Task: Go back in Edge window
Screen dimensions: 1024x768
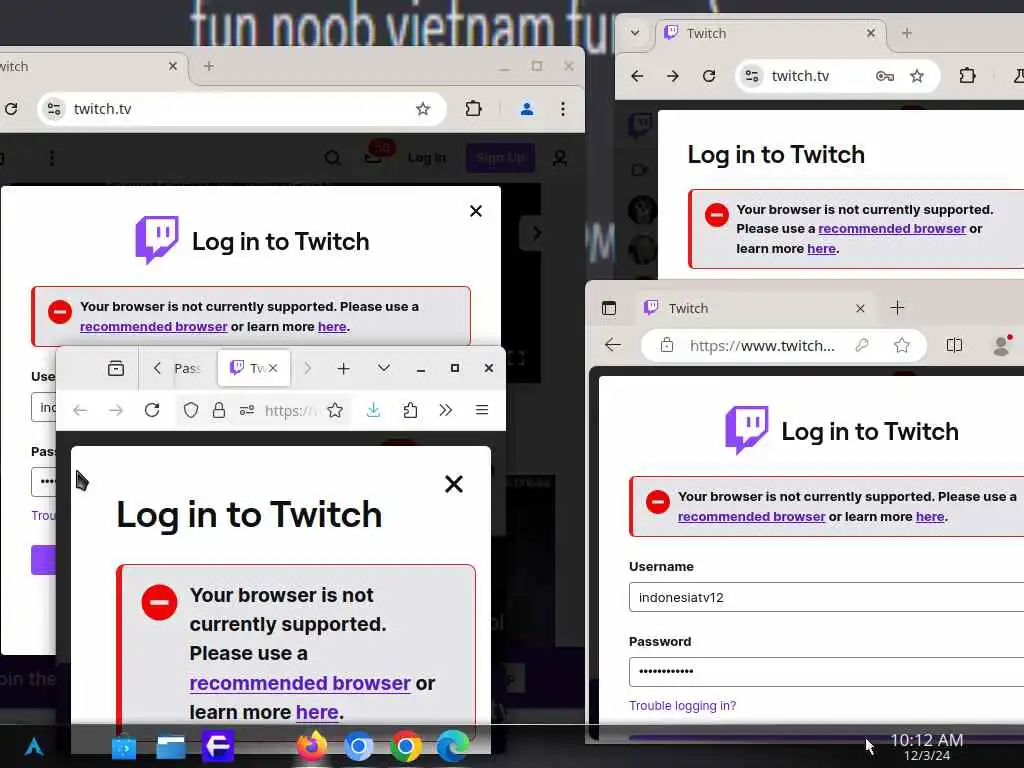Action: (x=613, y=345)
